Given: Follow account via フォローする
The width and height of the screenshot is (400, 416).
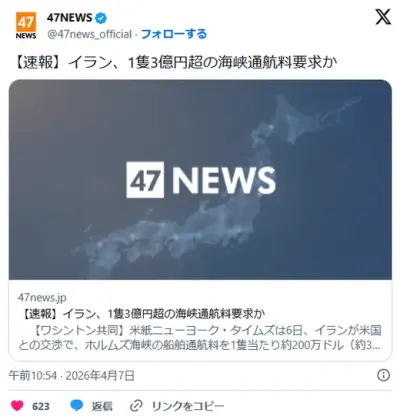Looking at the screenshot, I should coord(174,34).
